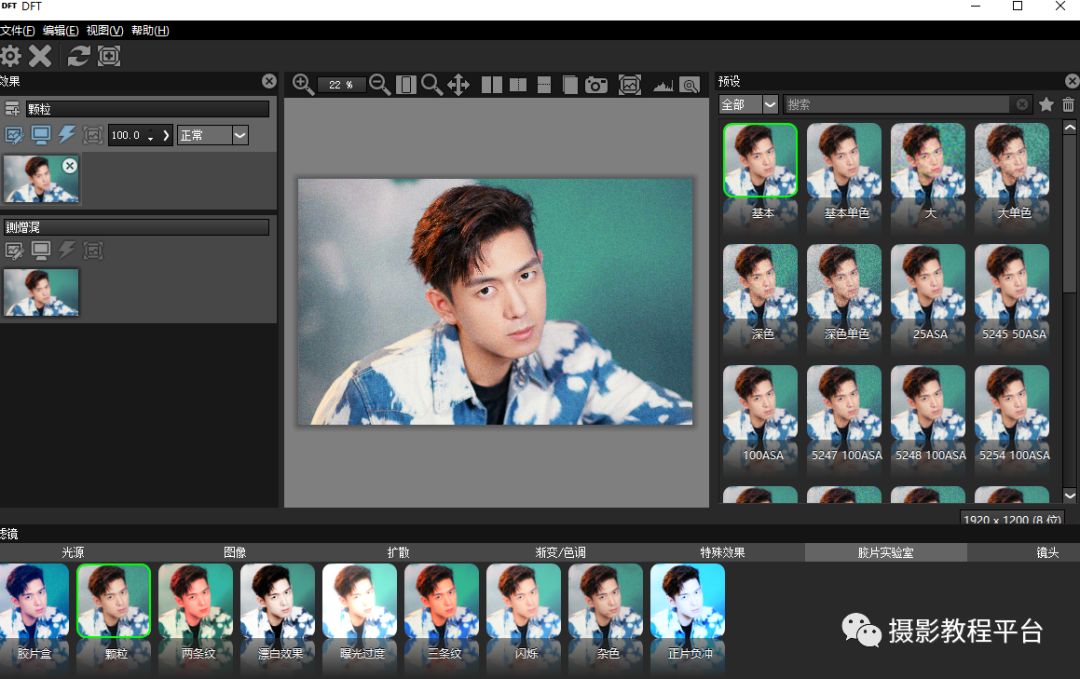Image resolution: width=1080 pixels, height=679 pixels.
Task: Click the reset arrows icon in toolbar
Action: [79, 56]
